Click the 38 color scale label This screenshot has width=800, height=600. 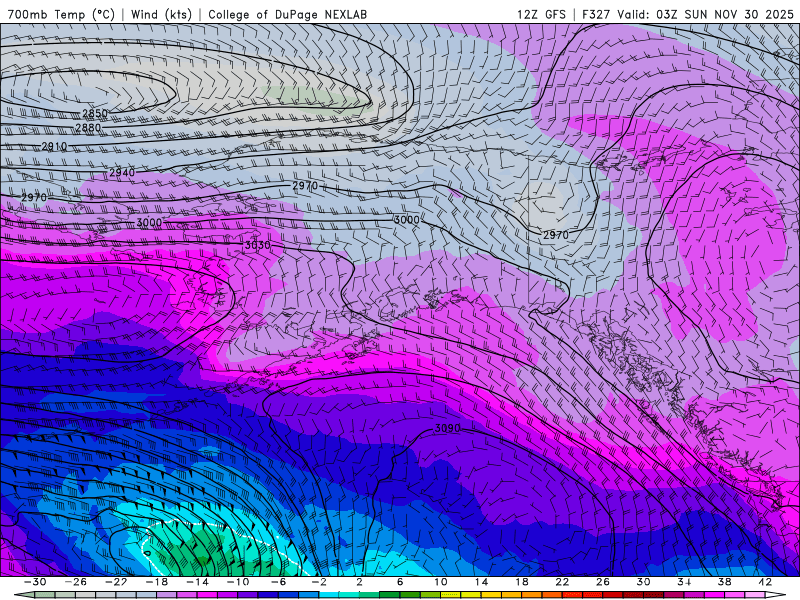[724, 582]
